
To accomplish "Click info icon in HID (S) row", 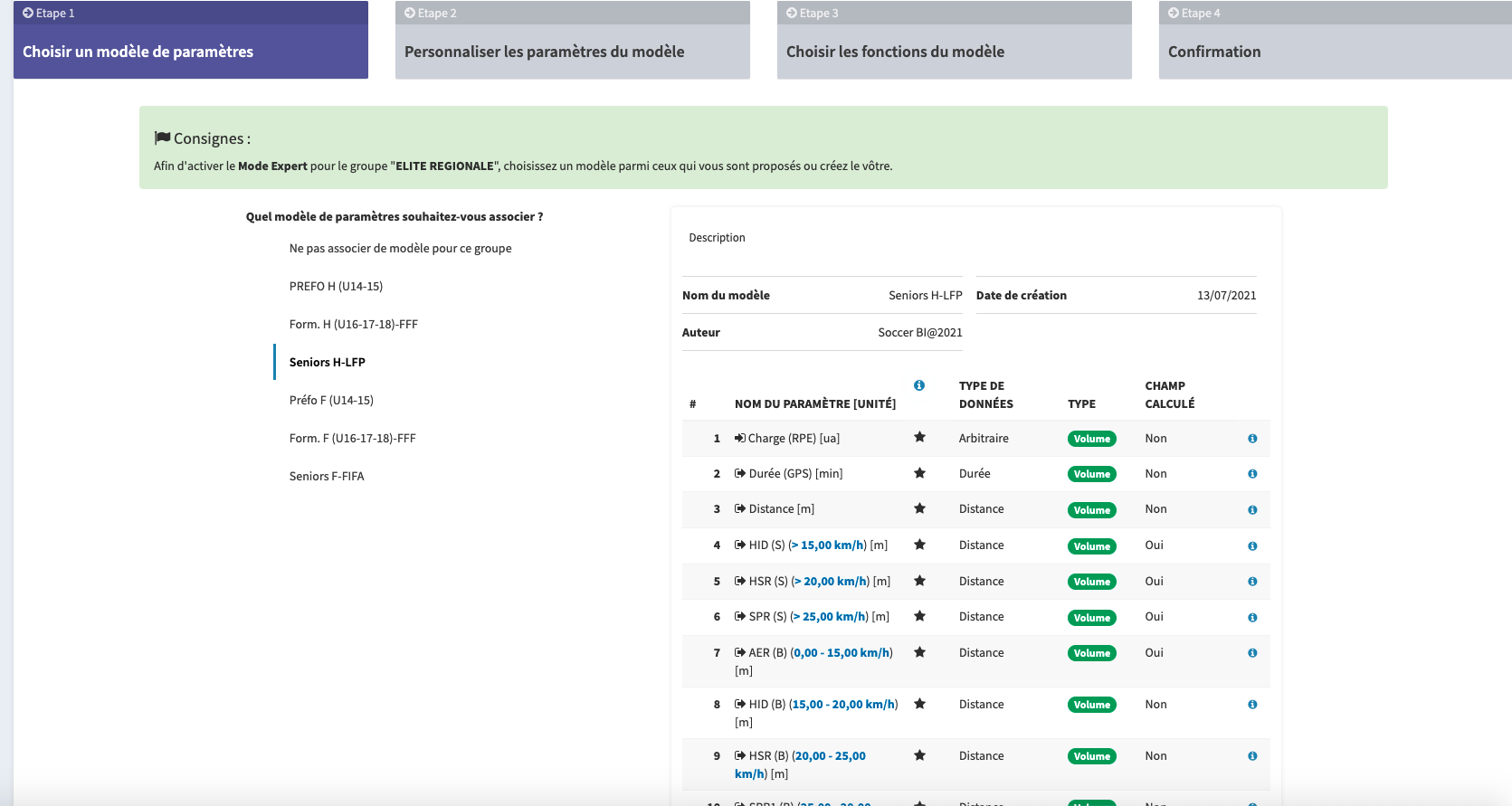I will tap(1252, 546).
